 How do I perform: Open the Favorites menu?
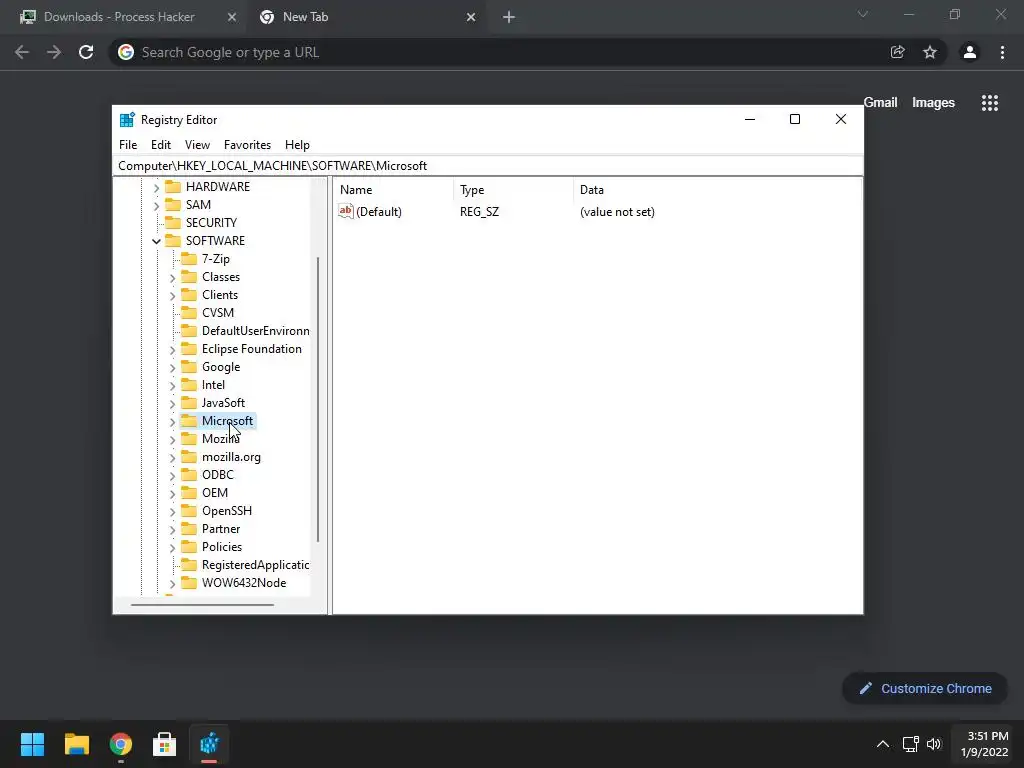tap(248, 145)
